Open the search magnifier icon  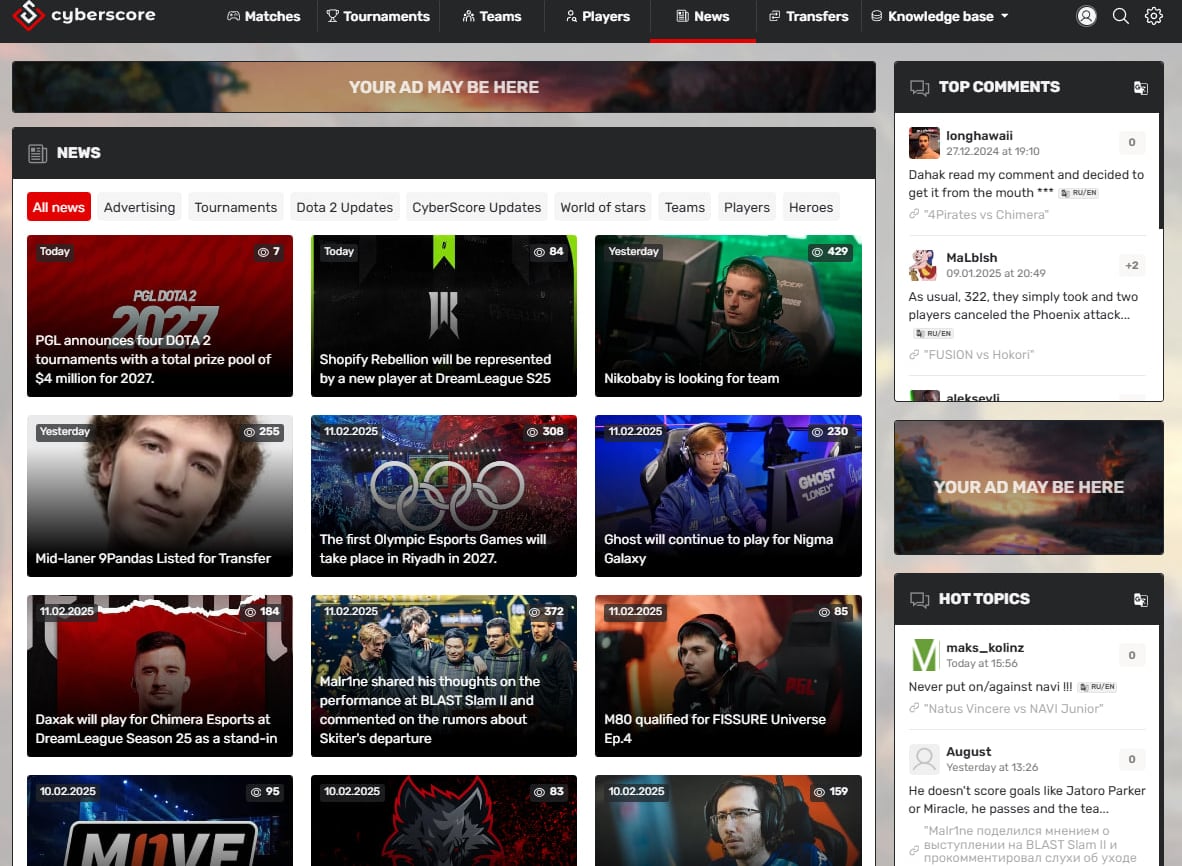(x=1121, y=16)
